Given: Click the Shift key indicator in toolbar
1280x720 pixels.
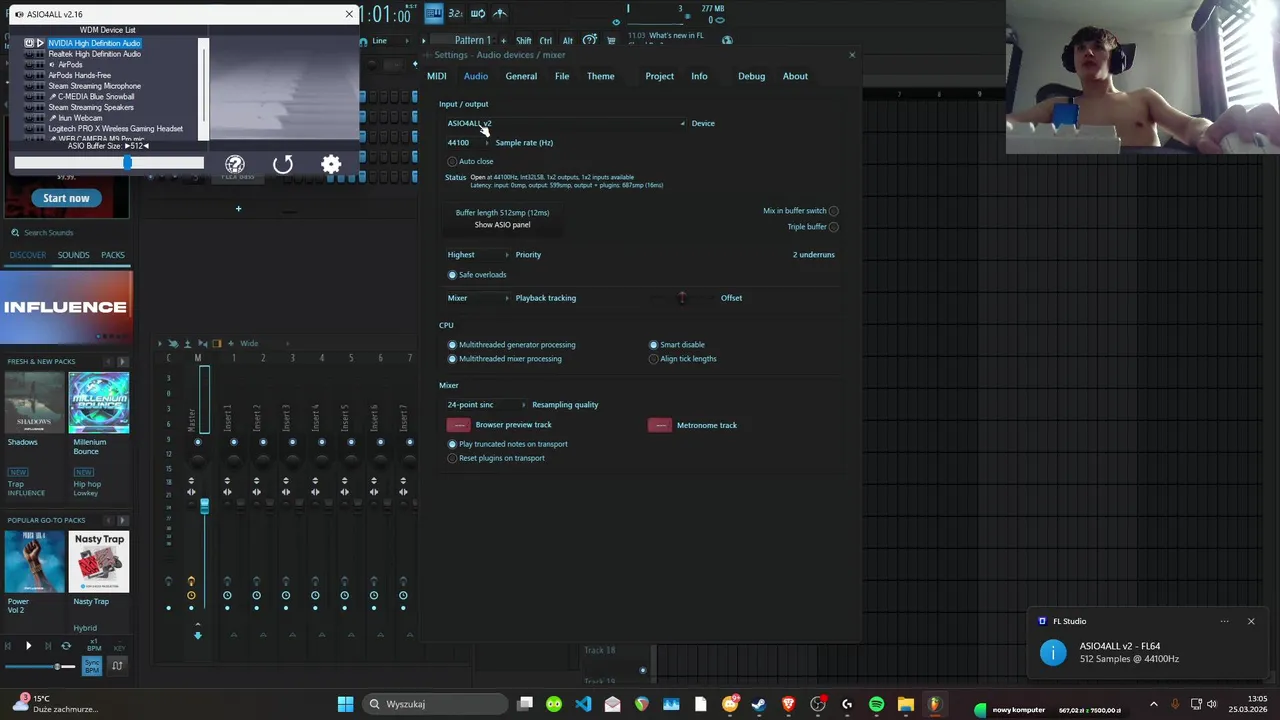Looking at the screenshot, I should [524, 41].
